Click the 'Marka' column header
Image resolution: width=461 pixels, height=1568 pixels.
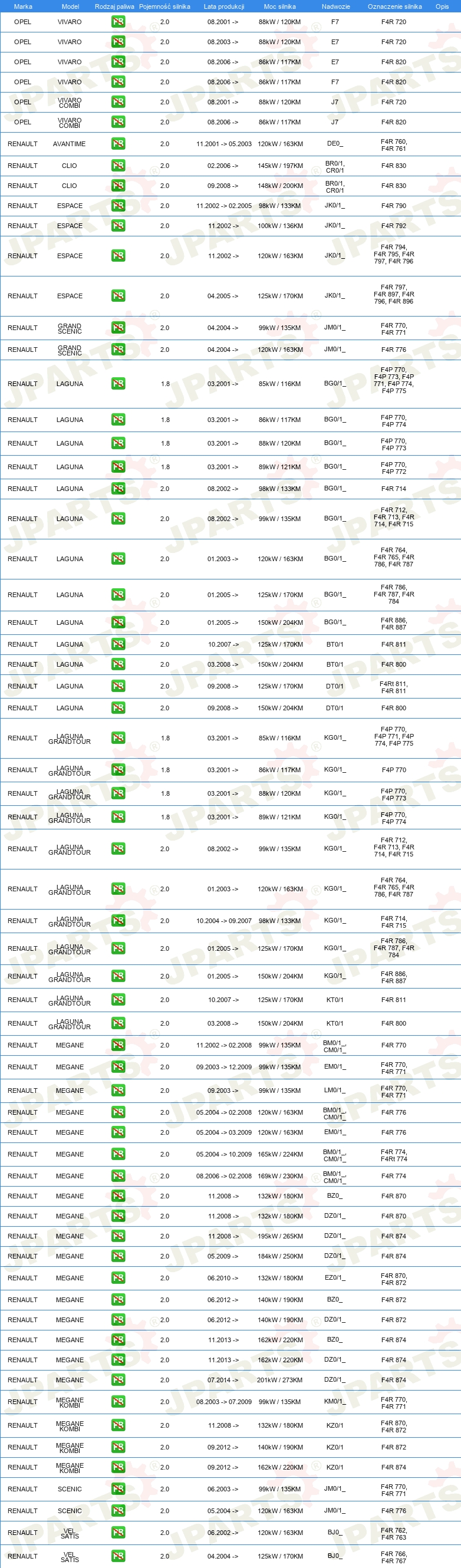tap(22, 6)
